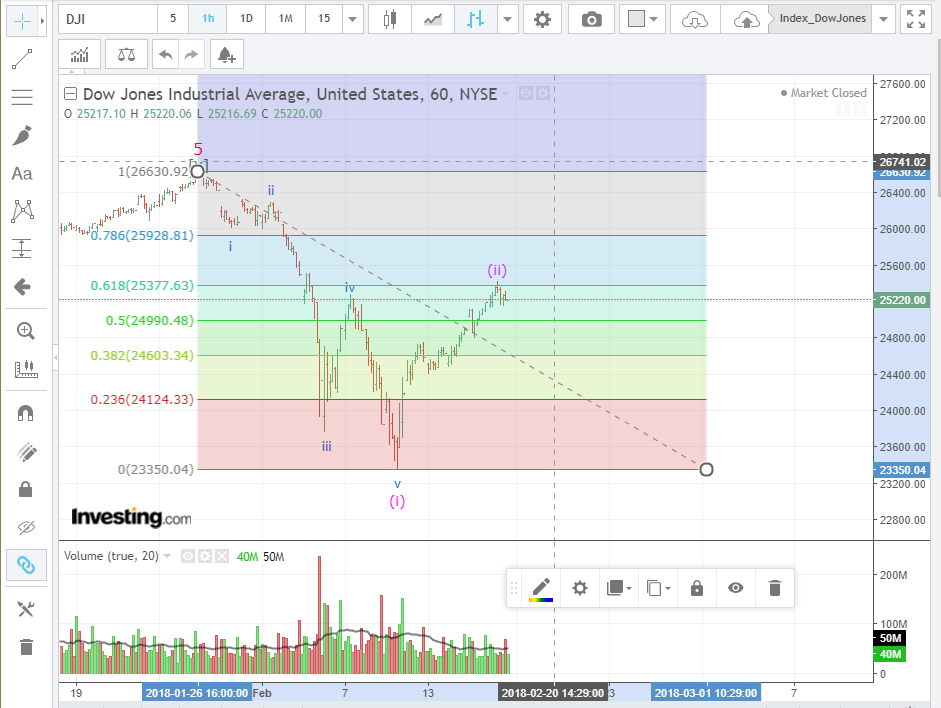This screenshot has height=708, width=941.
Task: Click the Fib anchor point at 26630.92
Action: [197, 172]
